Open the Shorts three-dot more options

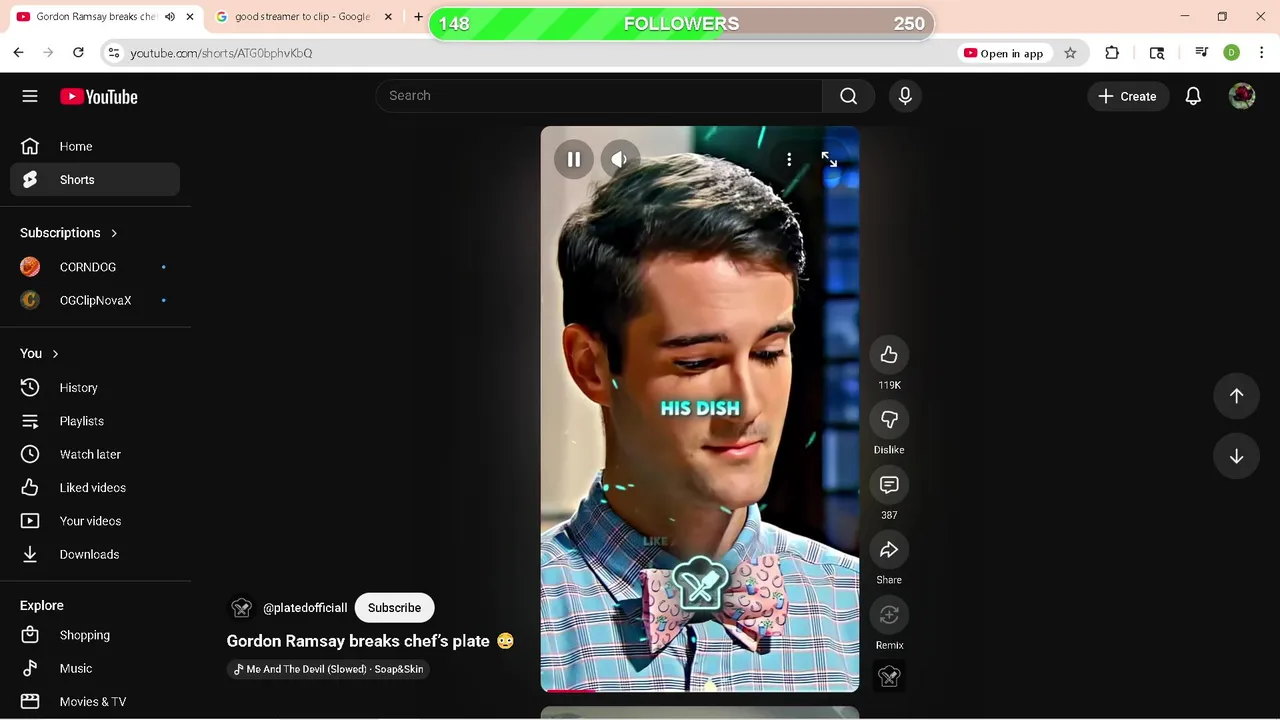point(789,159)
